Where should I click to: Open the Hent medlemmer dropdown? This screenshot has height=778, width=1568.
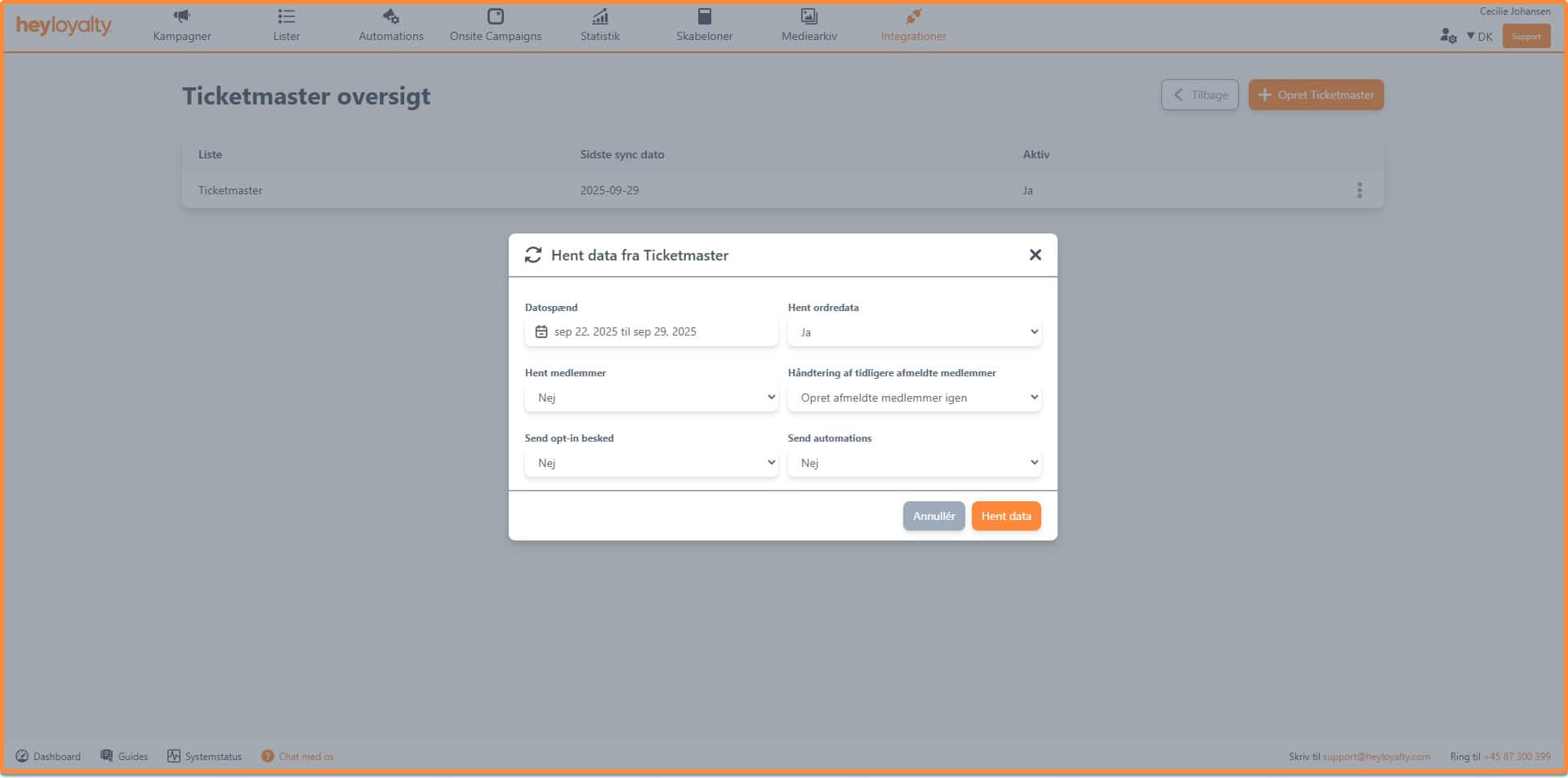pyautogui.click(x=651, y=398)
